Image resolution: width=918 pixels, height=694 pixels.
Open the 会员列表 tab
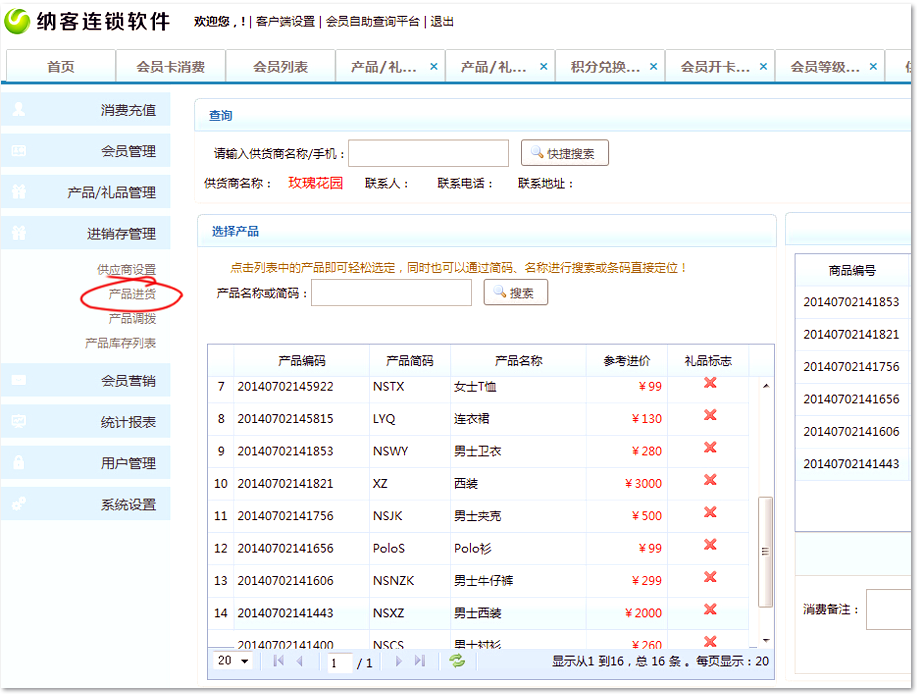pos(280,67)
